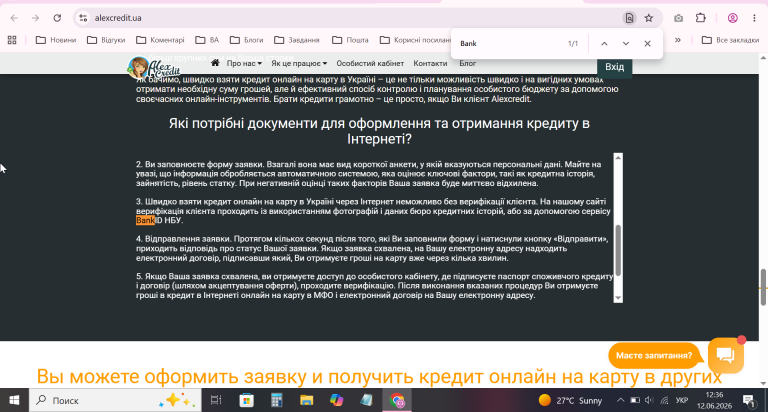Open Особистий кабінет
The width and height of the screenshot is (768, 412).
click(x=370, y=64)
